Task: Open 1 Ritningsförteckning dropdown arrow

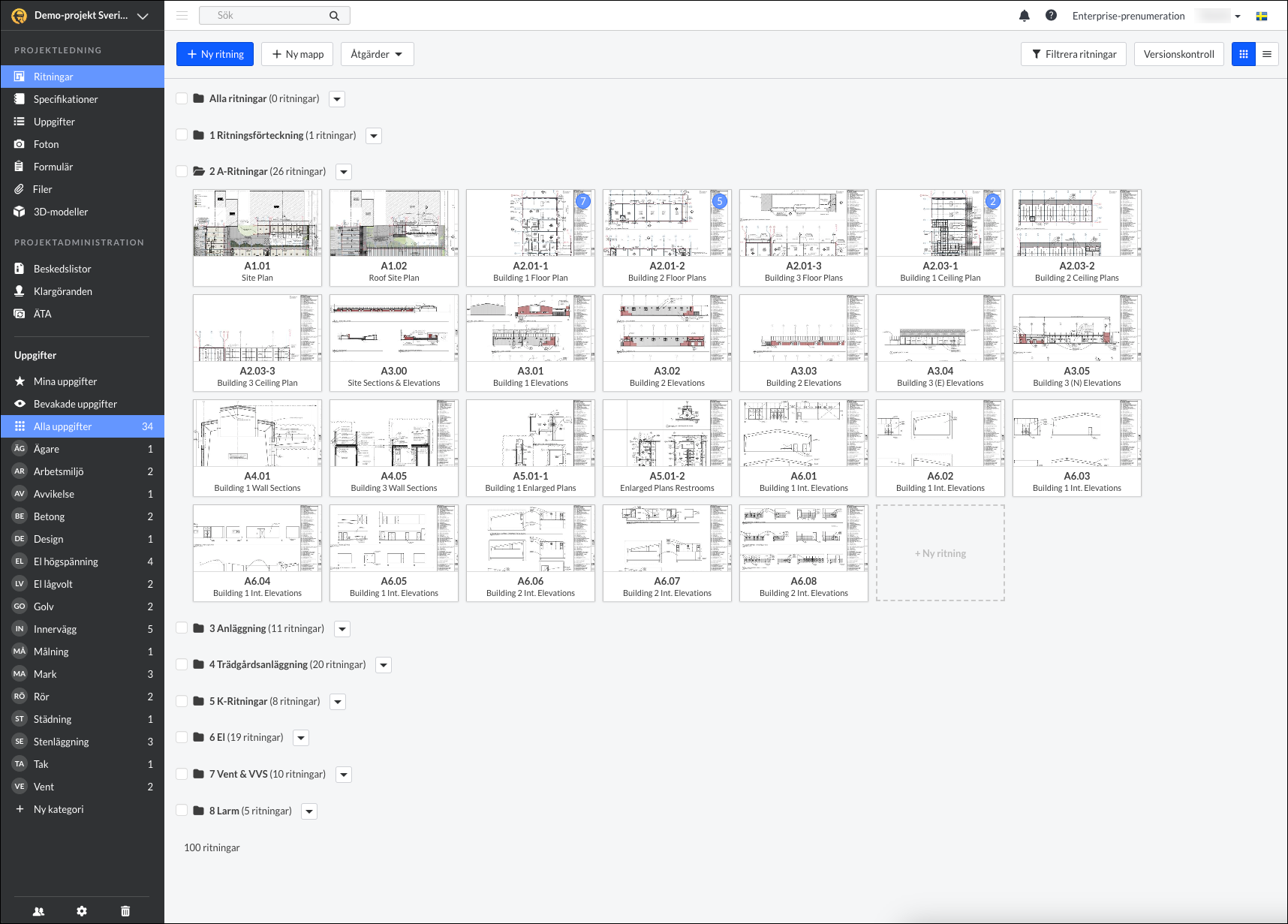Action: coord(374,136)
